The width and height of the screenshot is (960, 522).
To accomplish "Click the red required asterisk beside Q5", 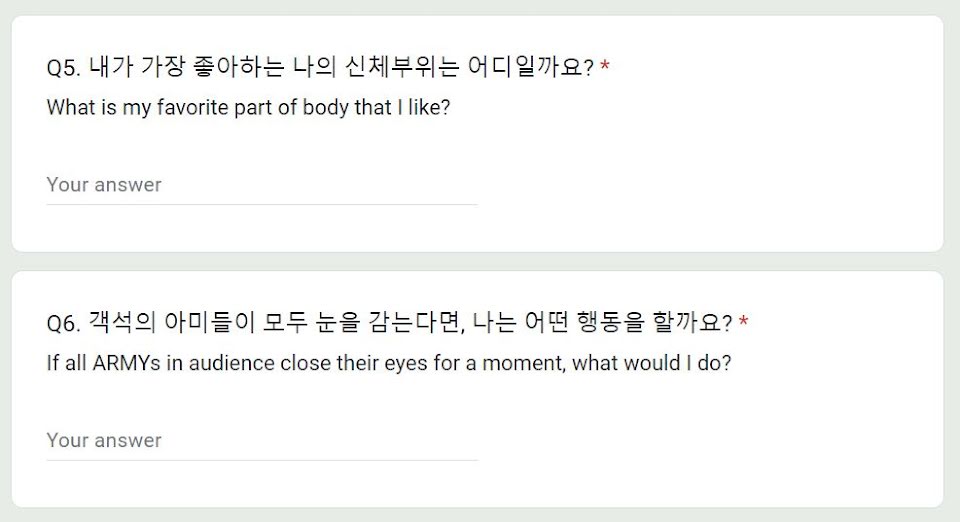I will (605, 65).
